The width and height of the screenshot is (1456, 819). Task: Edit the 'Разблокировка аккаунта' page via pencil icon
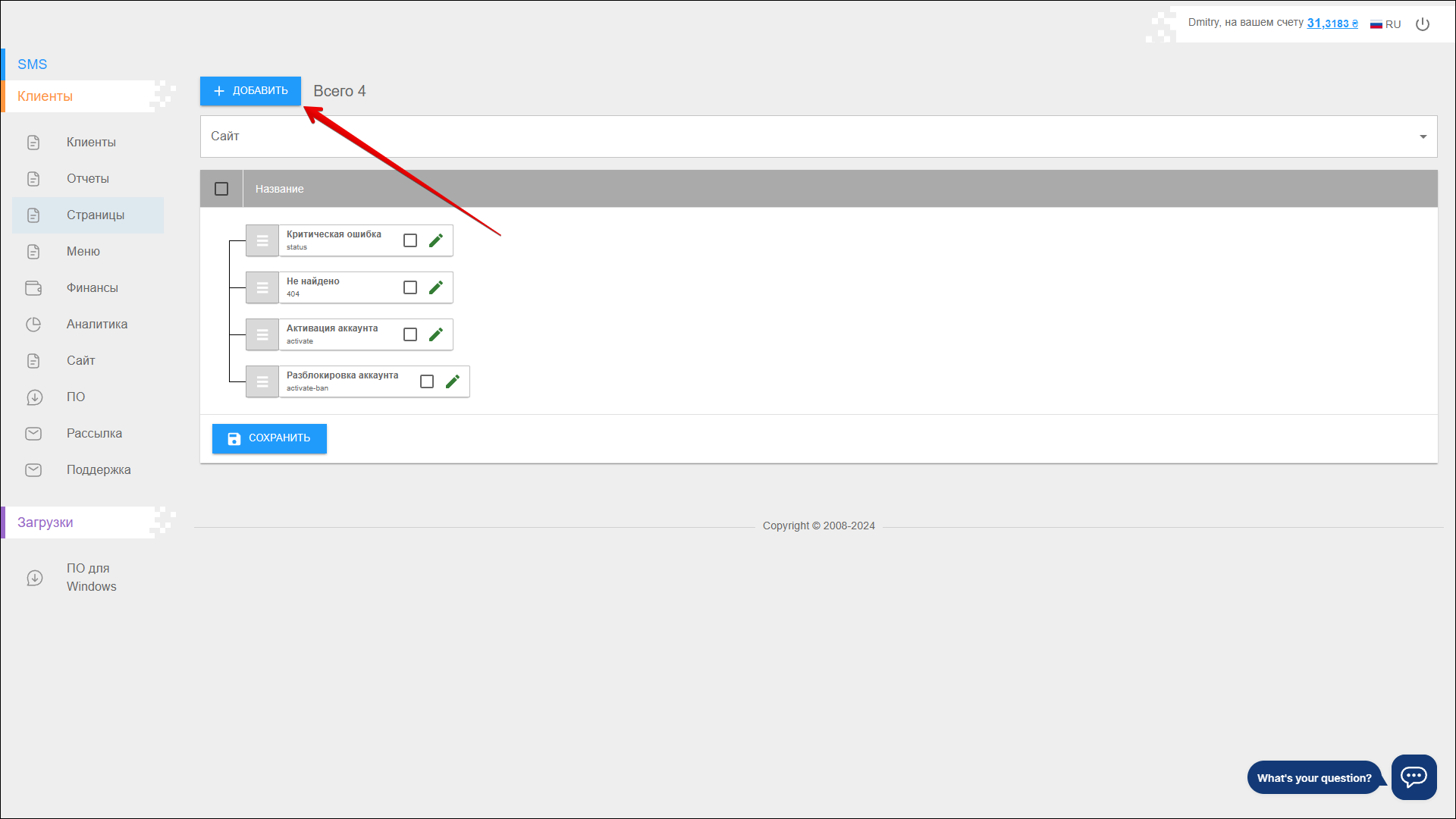453,381
